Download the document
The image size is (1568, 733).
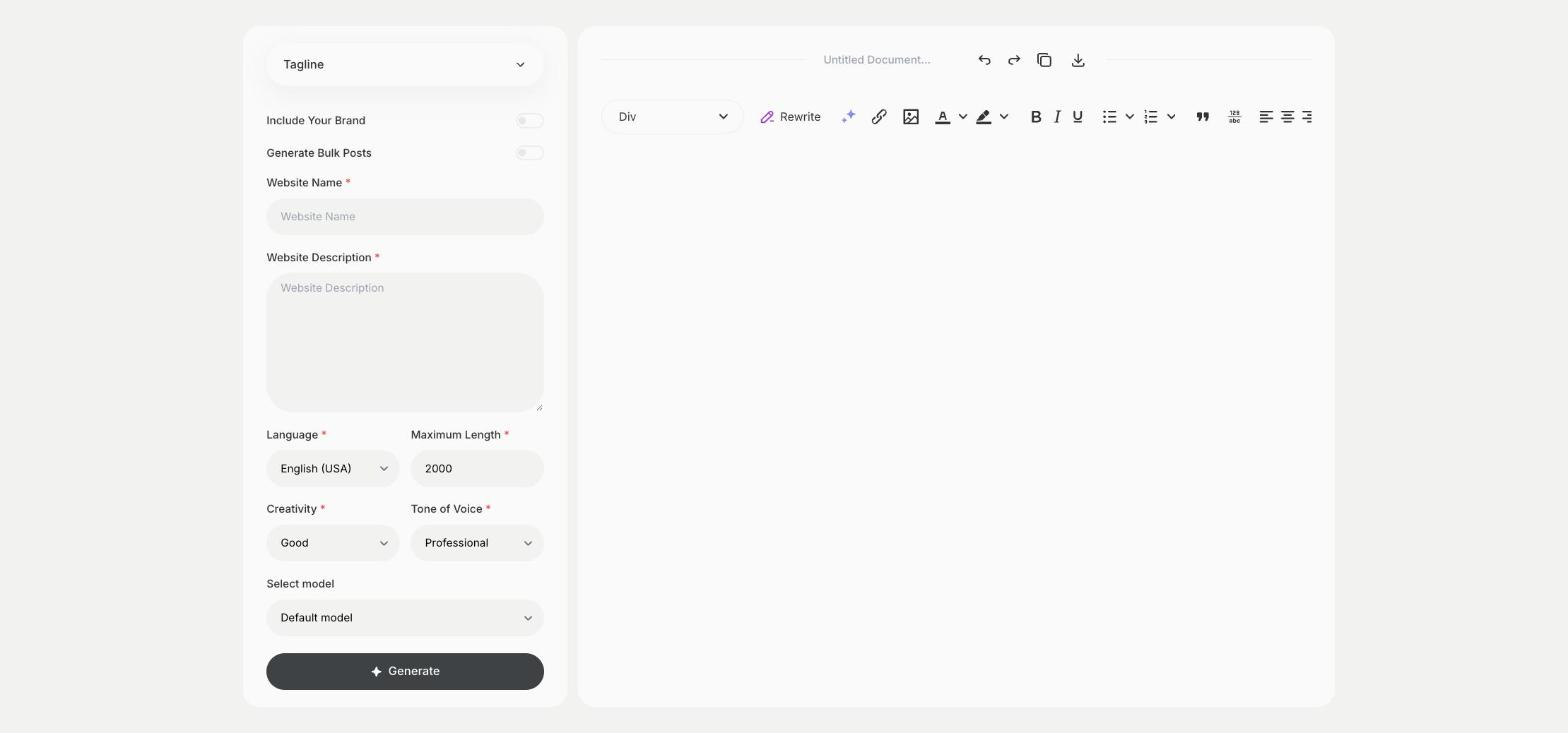click(1078, 60)
